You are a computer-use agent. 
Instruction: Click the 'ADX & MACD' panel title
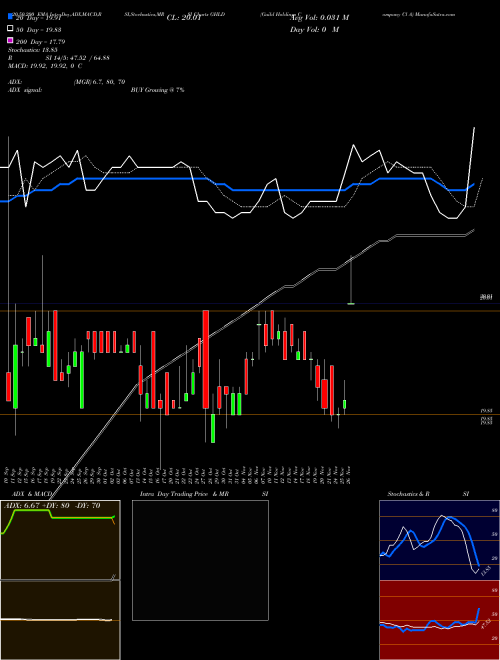coord(32,494)
